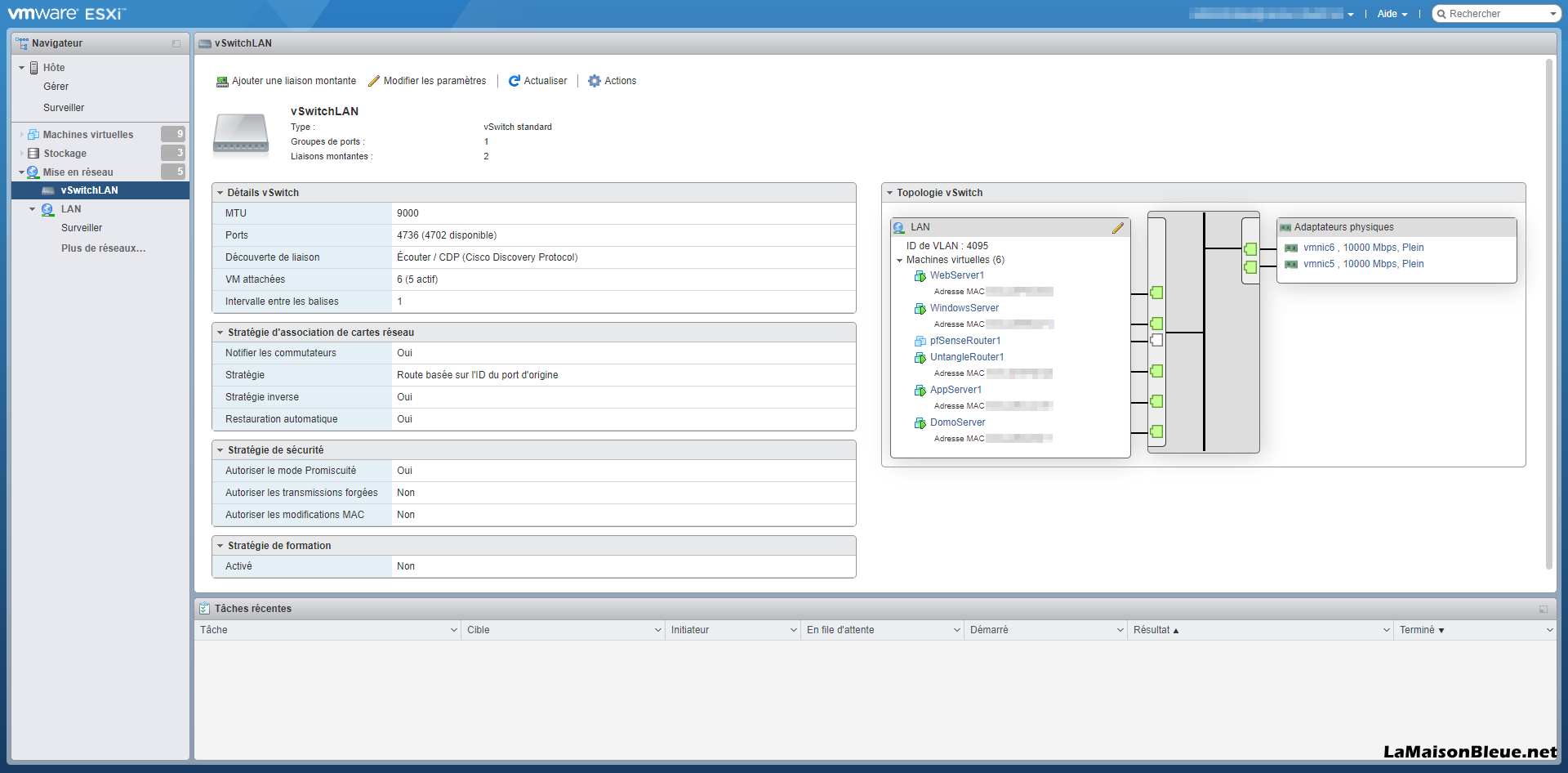1568x773 pixels.
Task: Click the search magnifier icon
Action: tap(1442, 14)
